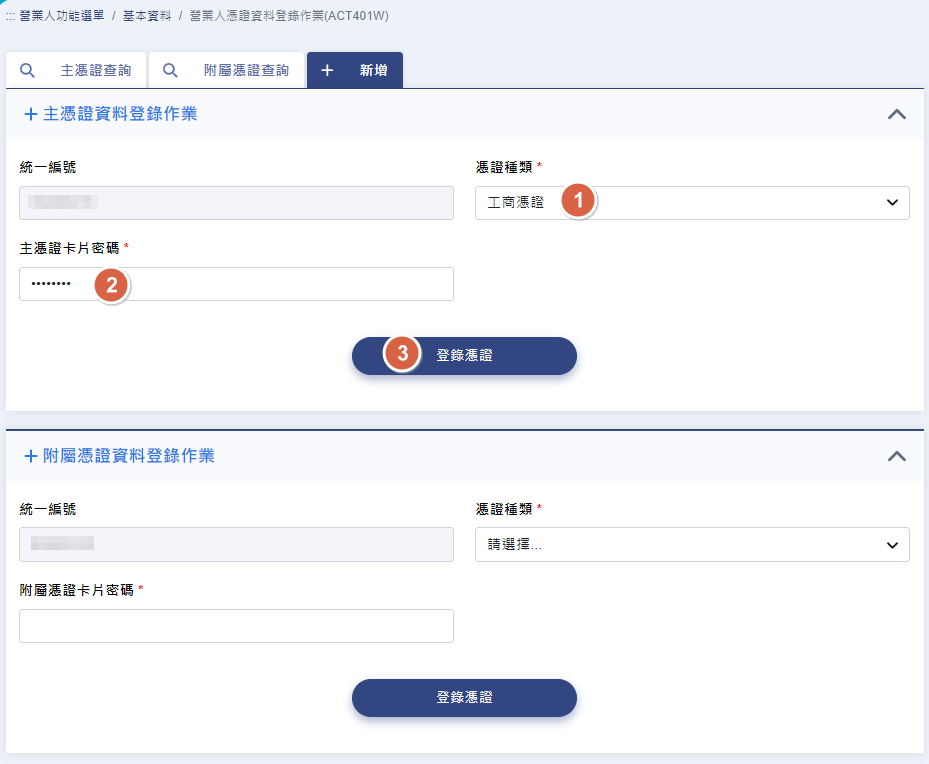Focus the 附屬憑證卡片密碼 input field
The height and width of the screenshot is (764, 929).
coord(236,626)
